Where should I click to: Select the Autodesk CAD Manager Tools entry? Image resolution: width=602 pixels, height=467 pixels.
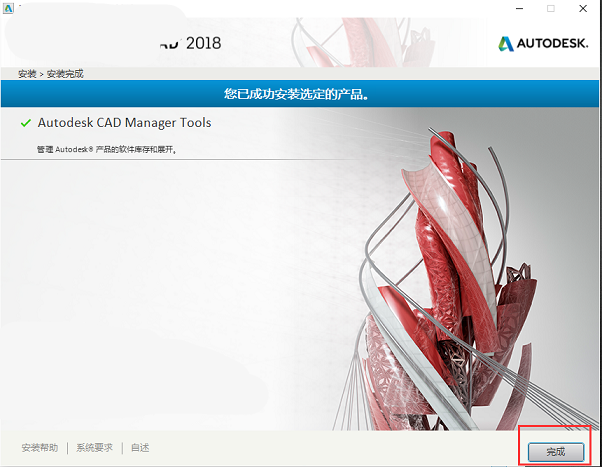pyautogui.click(x=124, y=123)
